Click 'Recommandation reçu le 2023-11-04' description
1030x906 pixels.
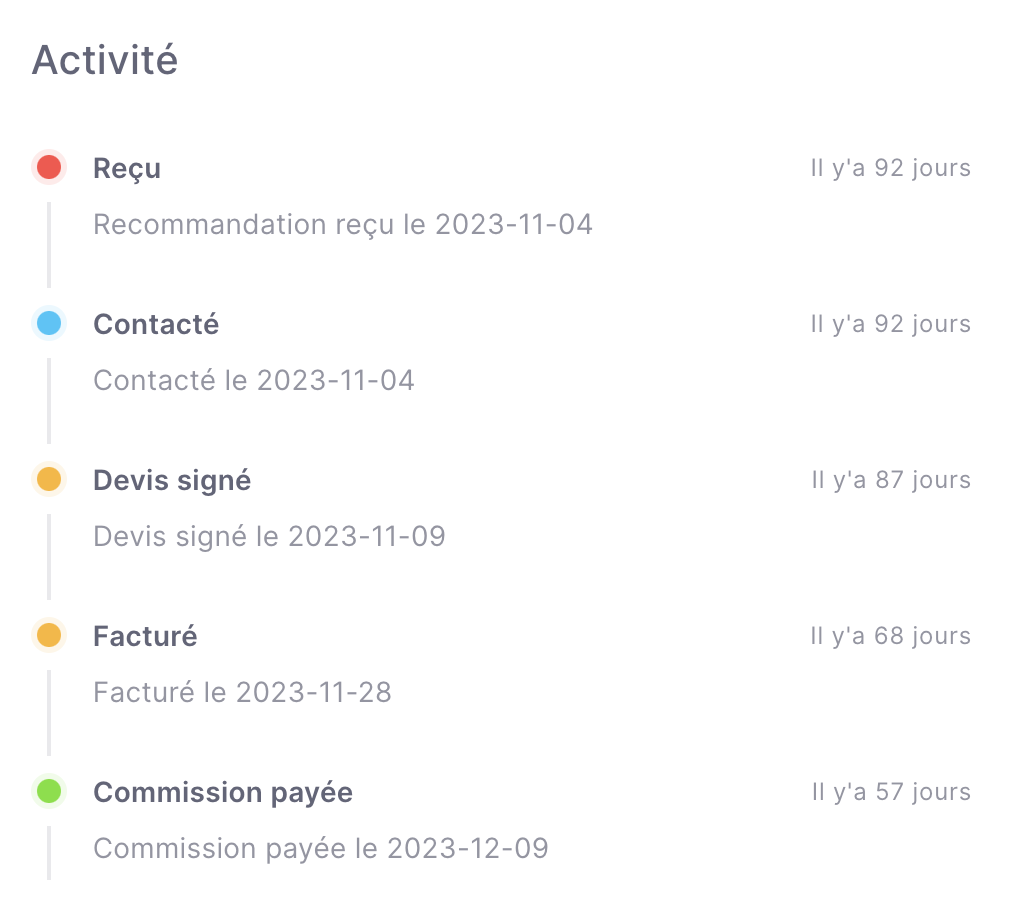[x=343, y=225]
